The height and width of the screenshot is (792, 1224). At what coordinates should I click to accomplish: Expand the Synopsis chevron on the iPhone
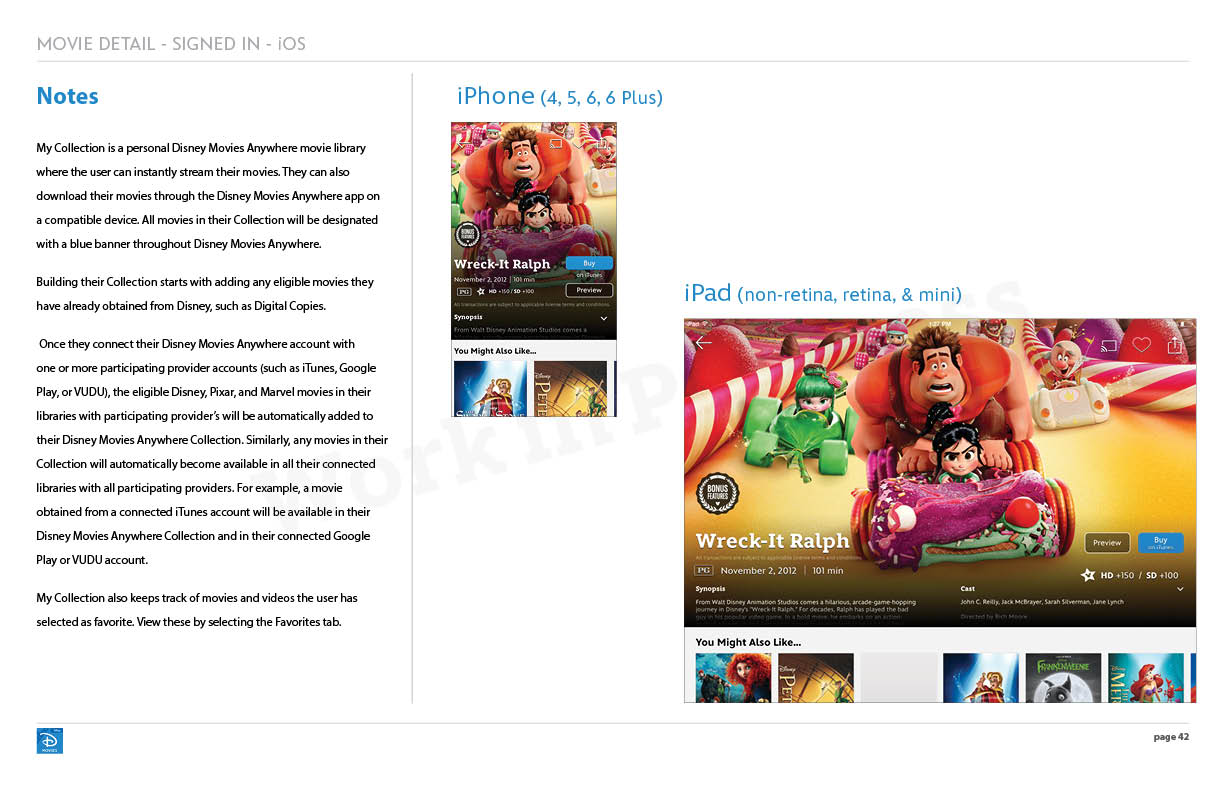pyautogui.click(x=604, y=318)
